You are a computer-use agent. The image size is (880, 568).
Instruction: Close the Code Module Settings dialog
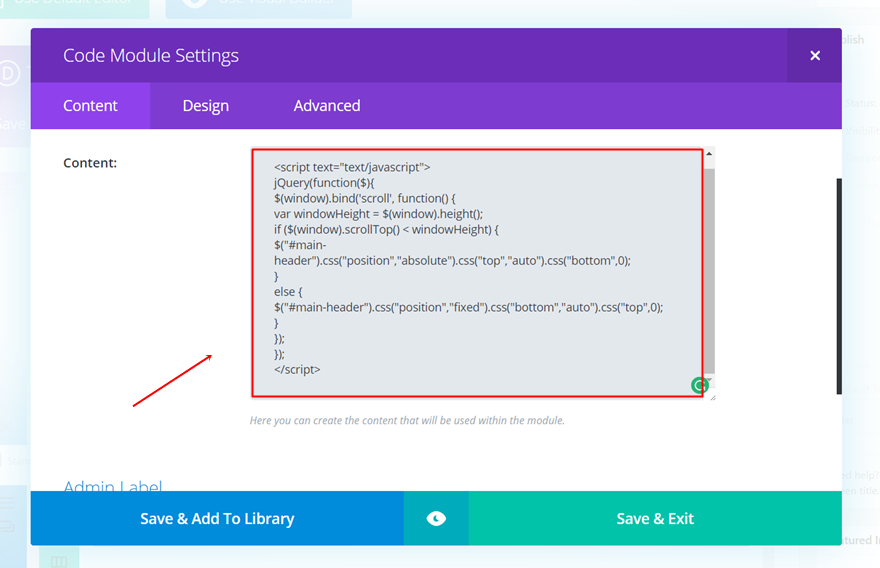point(815,56)
